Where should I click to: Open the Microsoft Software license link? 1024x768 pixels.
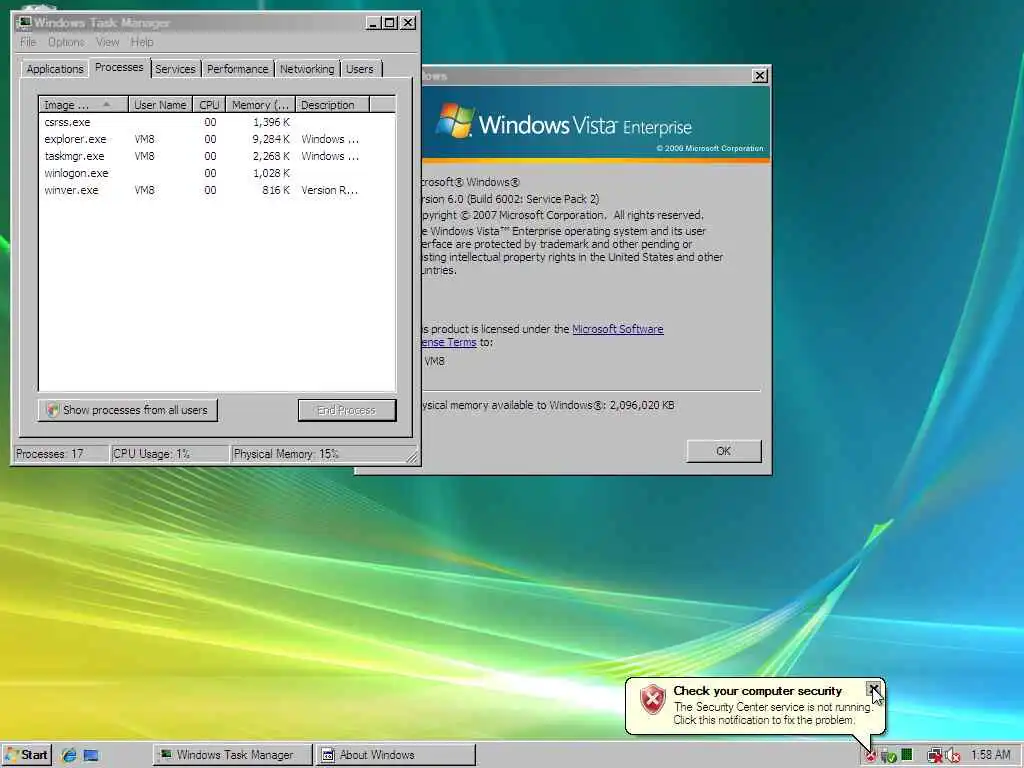click(x=618, y=329)
